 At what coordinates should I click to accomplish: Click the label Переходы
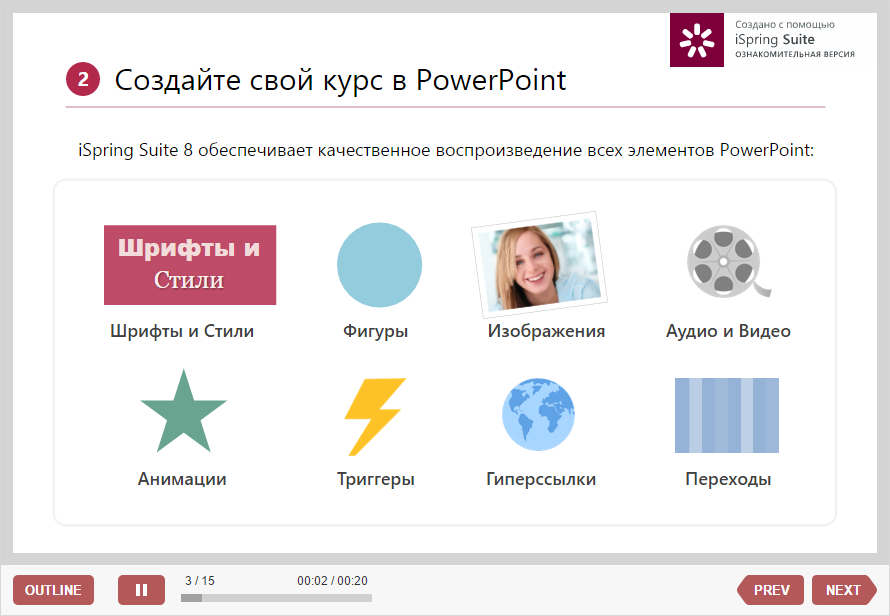tap(728, 479)
